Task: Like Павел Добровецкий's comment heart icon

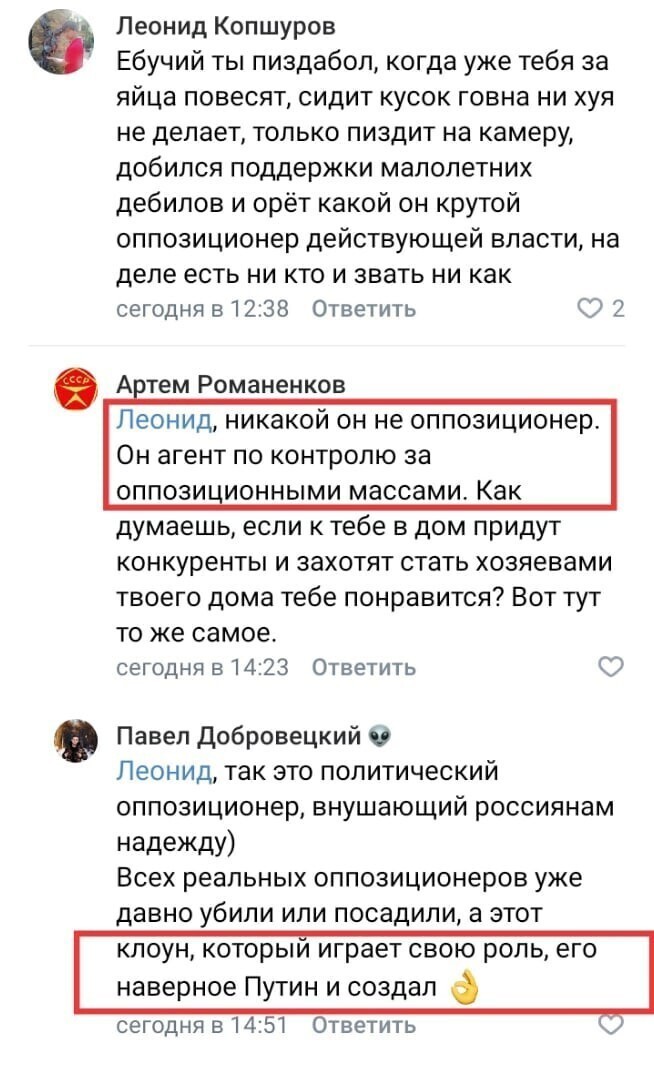Action: coord(611,1024)
